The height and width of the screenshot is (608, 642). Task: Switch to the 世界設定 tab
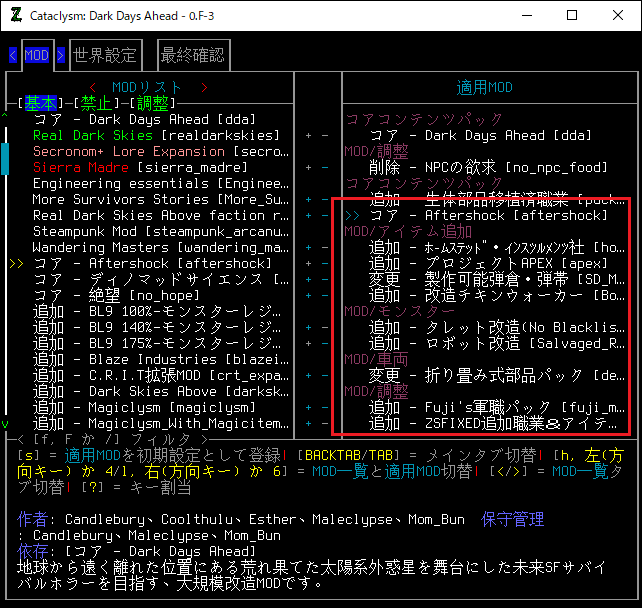104,55
